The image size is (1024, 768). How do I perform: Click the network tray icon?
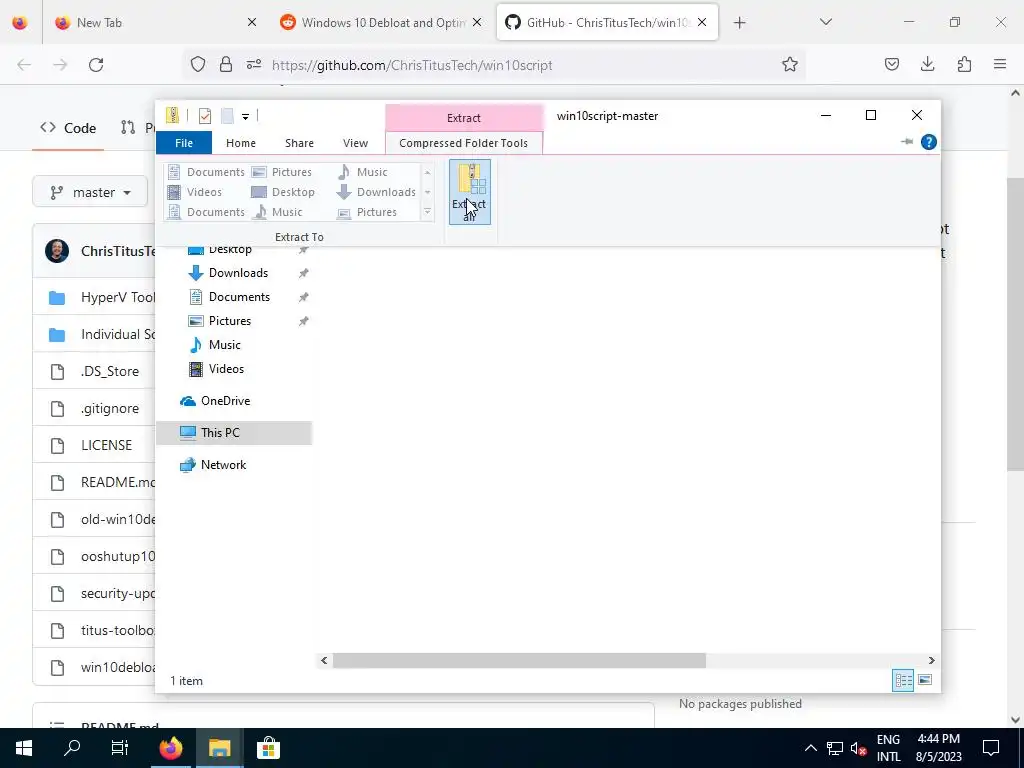[835, 748]
